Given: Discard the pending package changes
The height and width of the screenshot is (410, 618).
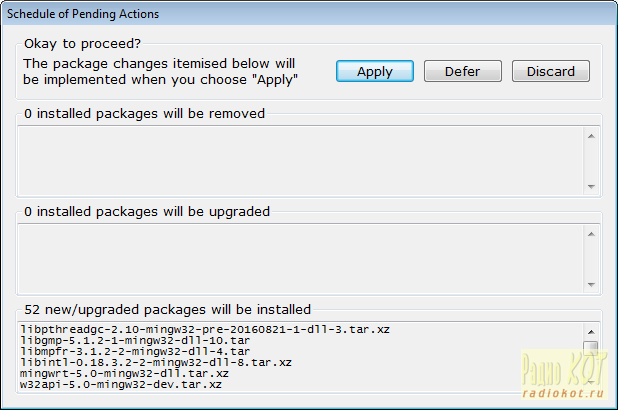Looking at the screenshot, I should [550, 71].
